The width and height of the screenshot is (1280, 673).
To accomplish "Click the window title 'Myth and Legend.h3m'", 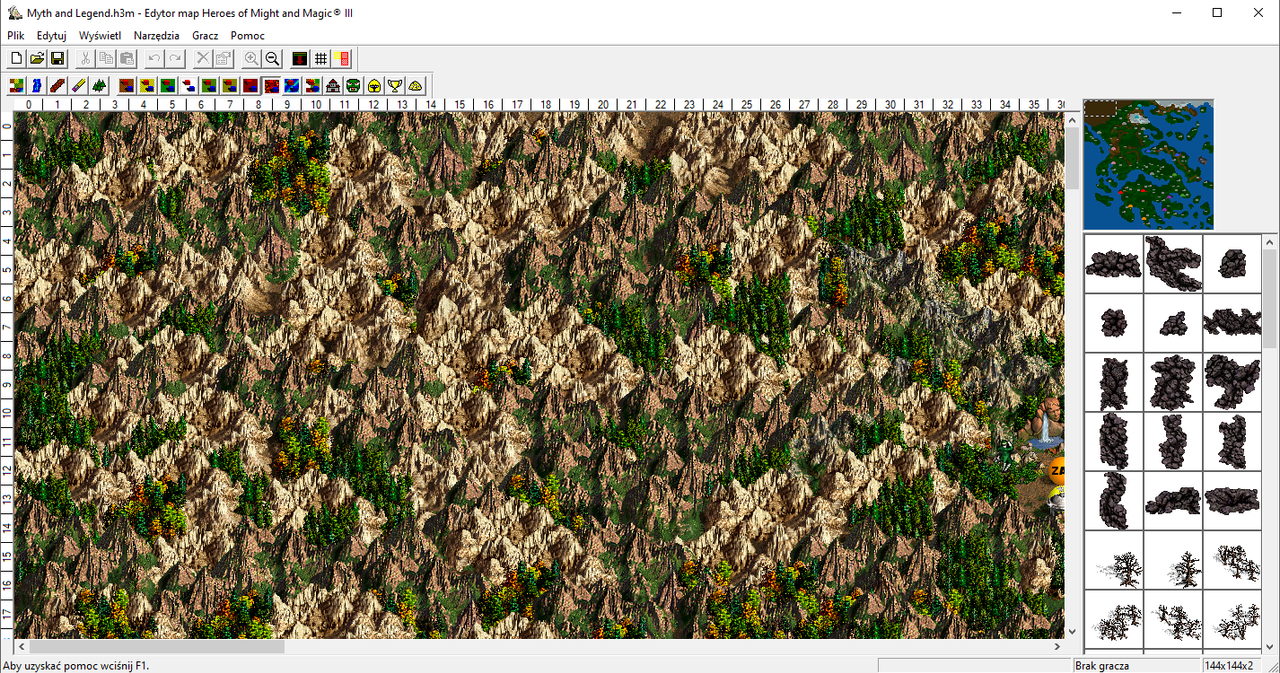I will pyautogui.click(x=82, y=13).
